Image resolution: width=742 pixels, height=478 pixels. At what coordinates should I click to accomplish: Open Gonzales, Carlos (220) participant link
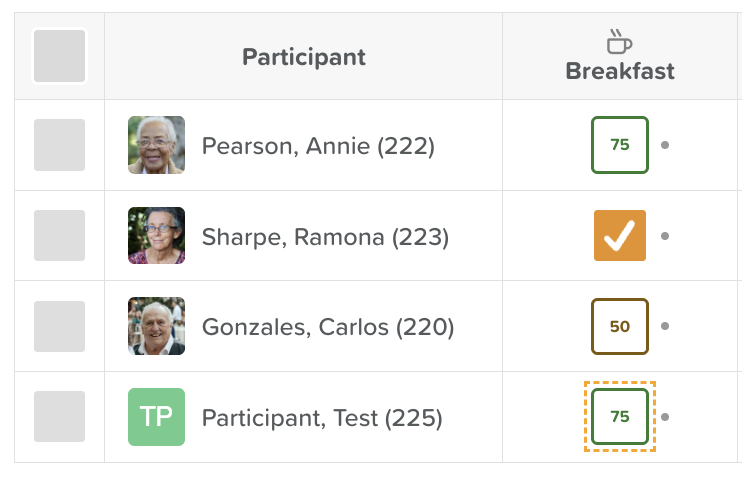pyautogui.click(x=328, y=327)
